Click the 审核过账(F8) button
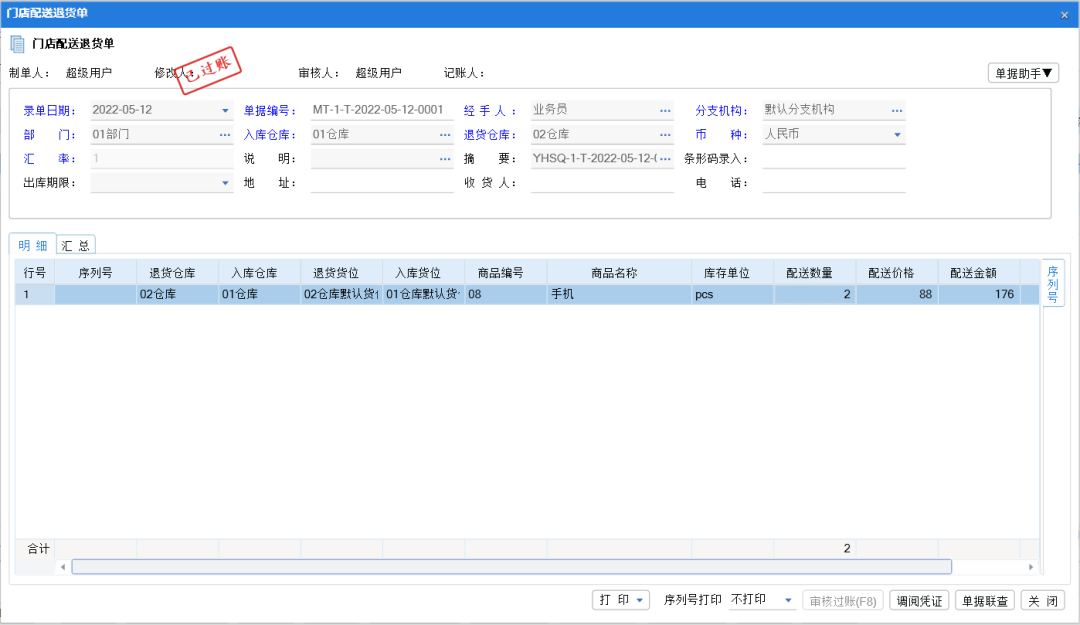Viewport: 1080px width, 625px height. (x=842, y=600)
